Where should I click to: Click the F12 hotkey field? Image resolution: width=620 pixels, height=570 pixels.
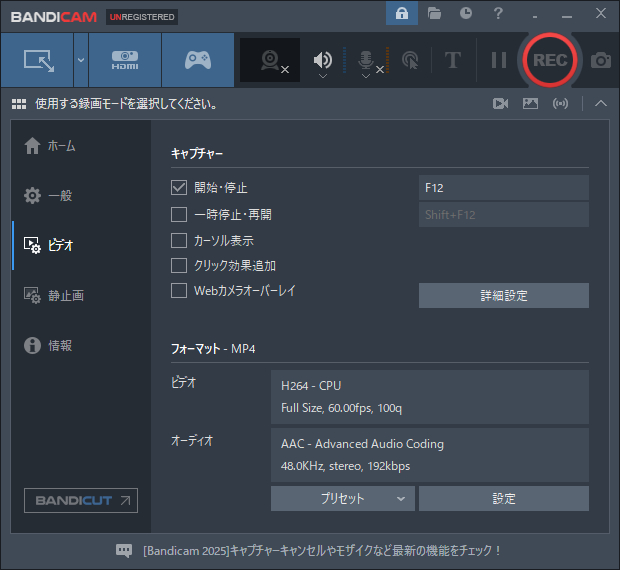tap(504, 188)
